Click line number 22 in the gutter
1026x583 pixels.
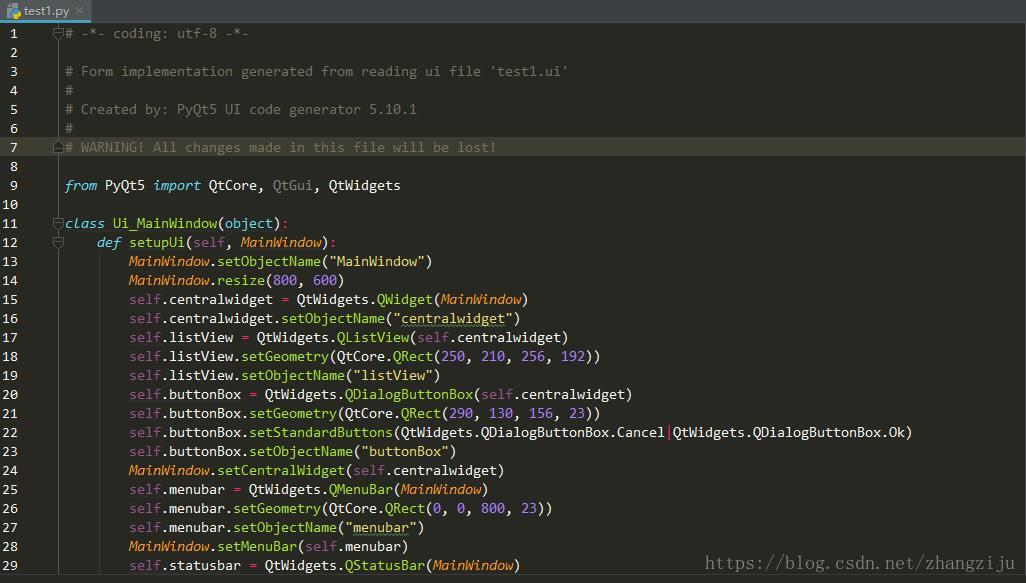click(10, 433)
